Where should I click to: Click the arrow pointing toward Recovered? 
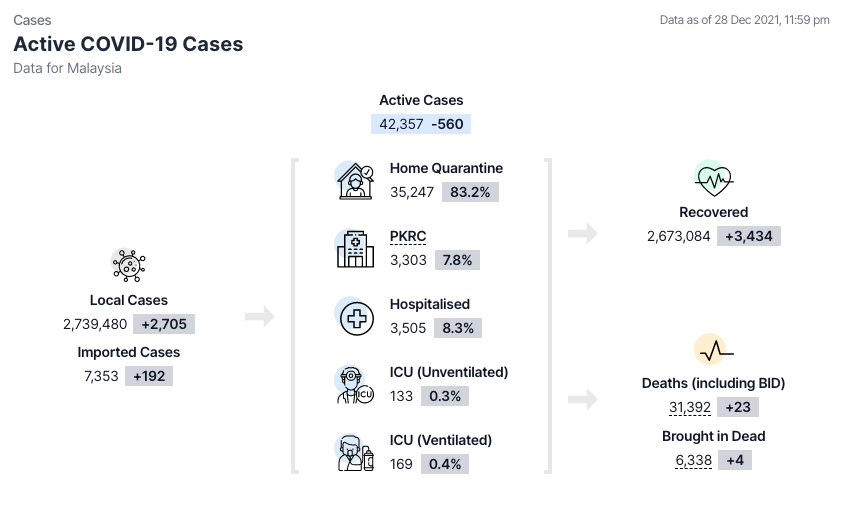point(582,234)
